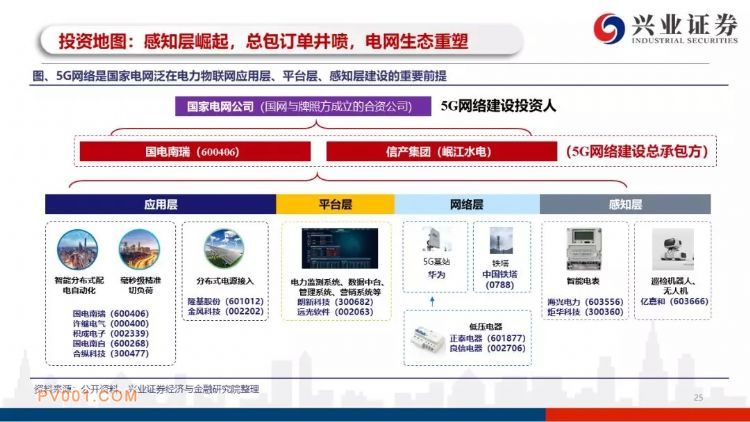This screenshot has height=422, width=750.
Task: Click the power monitoring dashboard screenshot
Action: pos(340,248)
